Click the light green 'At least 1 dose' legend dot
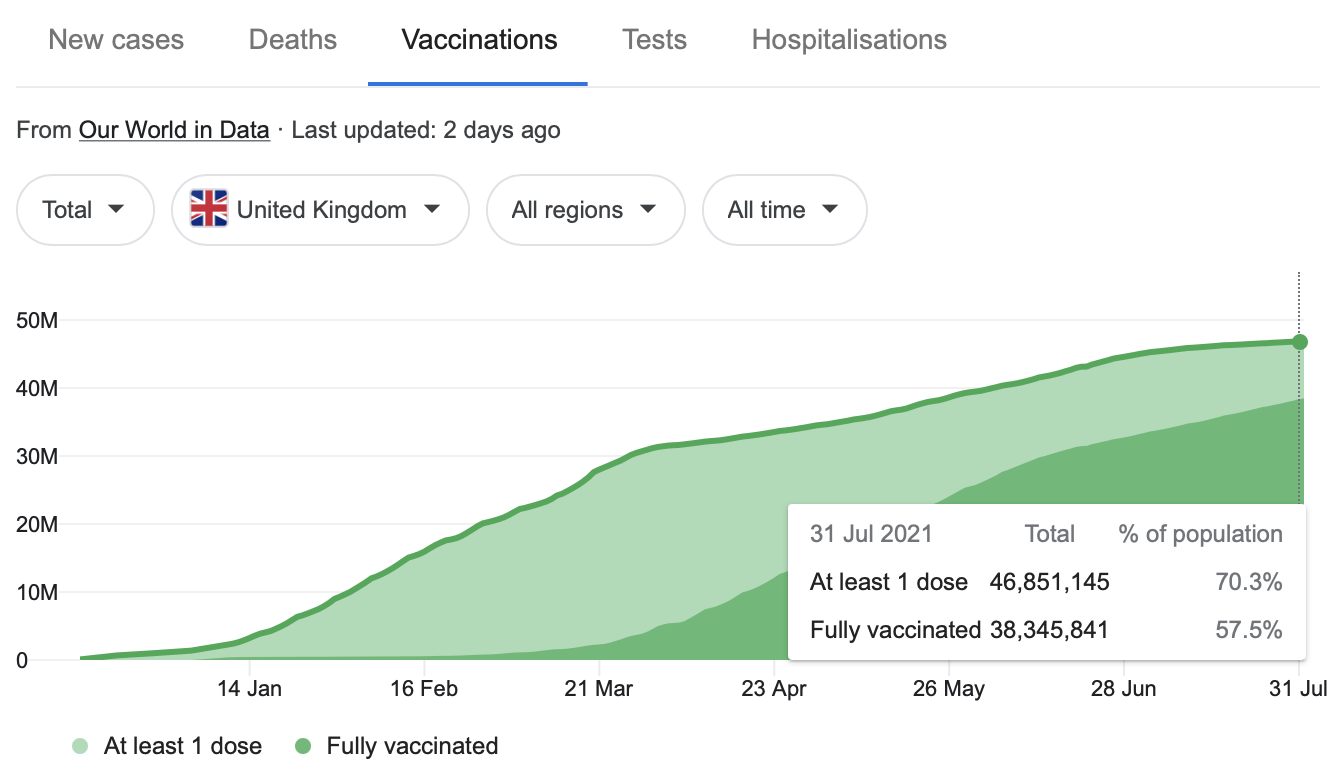 coord(80,746)
